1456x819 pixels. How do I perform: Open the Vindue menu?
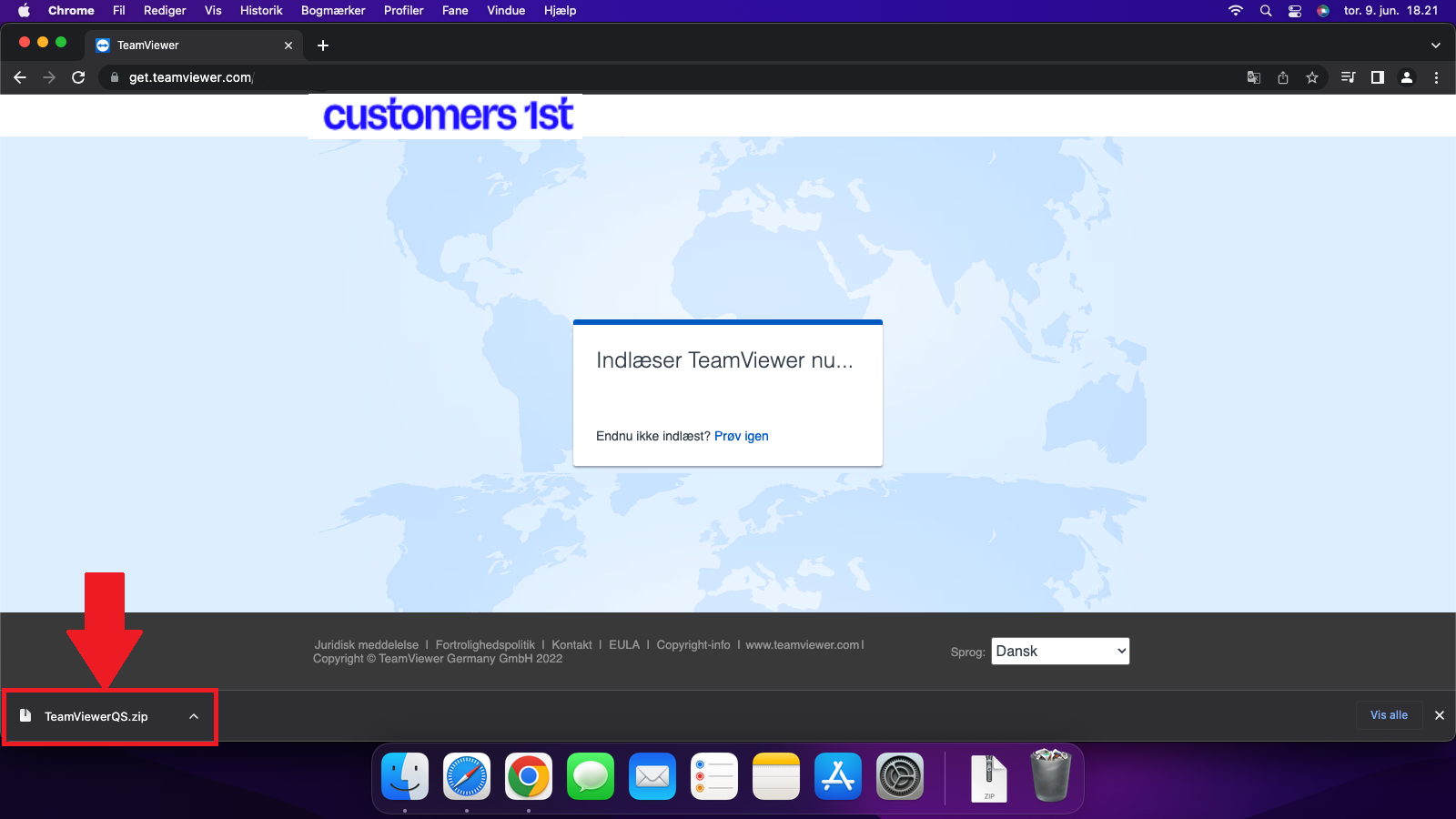pos(506,11)
